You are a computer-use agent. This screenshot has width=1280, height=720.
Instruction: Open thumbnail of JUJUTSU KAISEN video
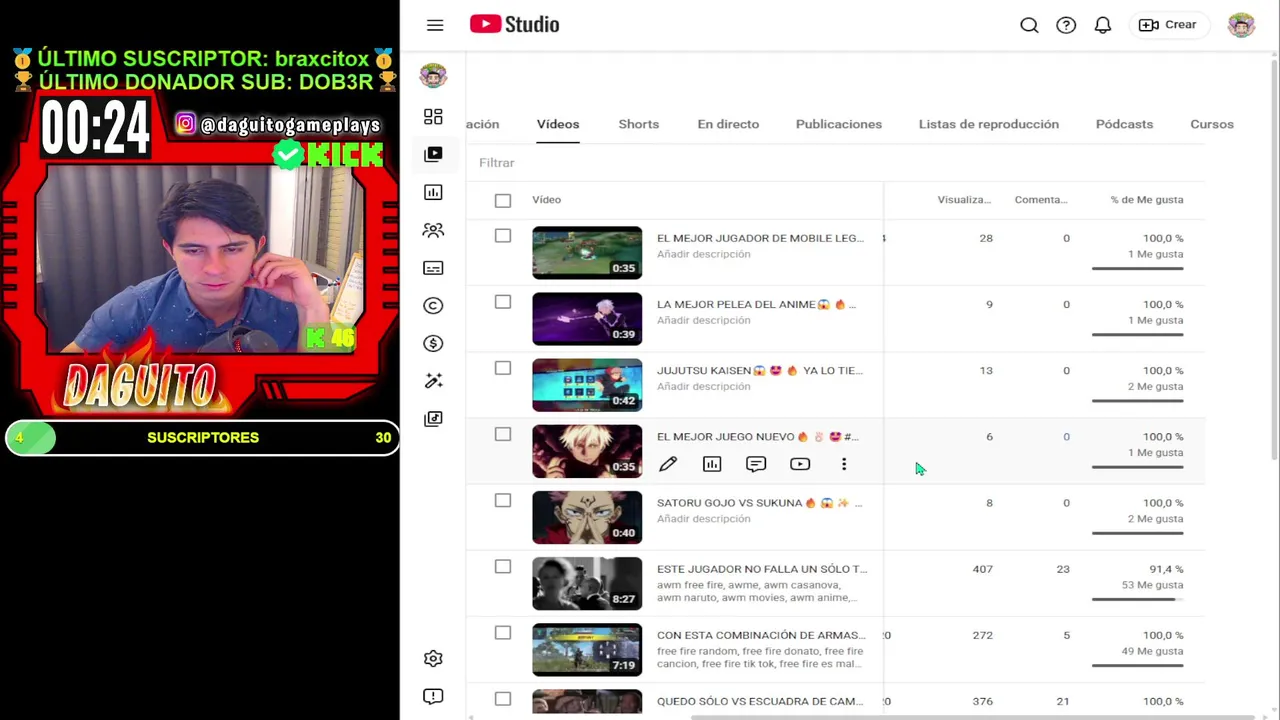(587, 385)
